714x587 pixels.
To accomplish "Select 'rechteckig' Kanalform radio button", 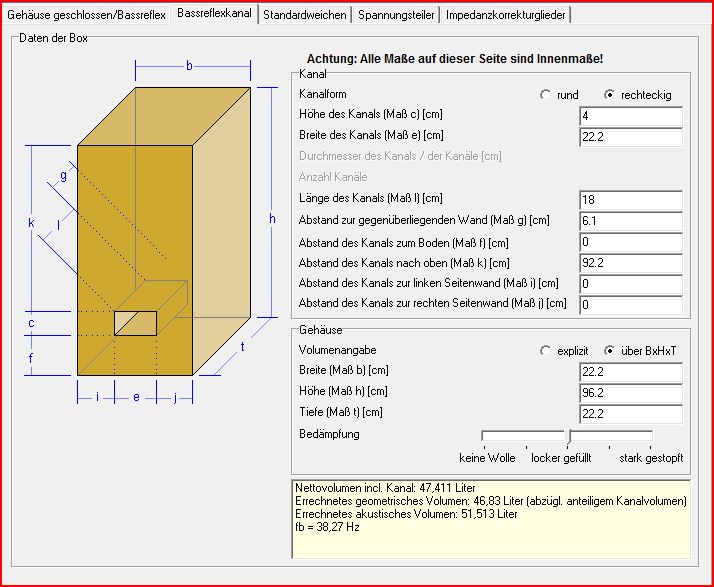I will [609, 95].
